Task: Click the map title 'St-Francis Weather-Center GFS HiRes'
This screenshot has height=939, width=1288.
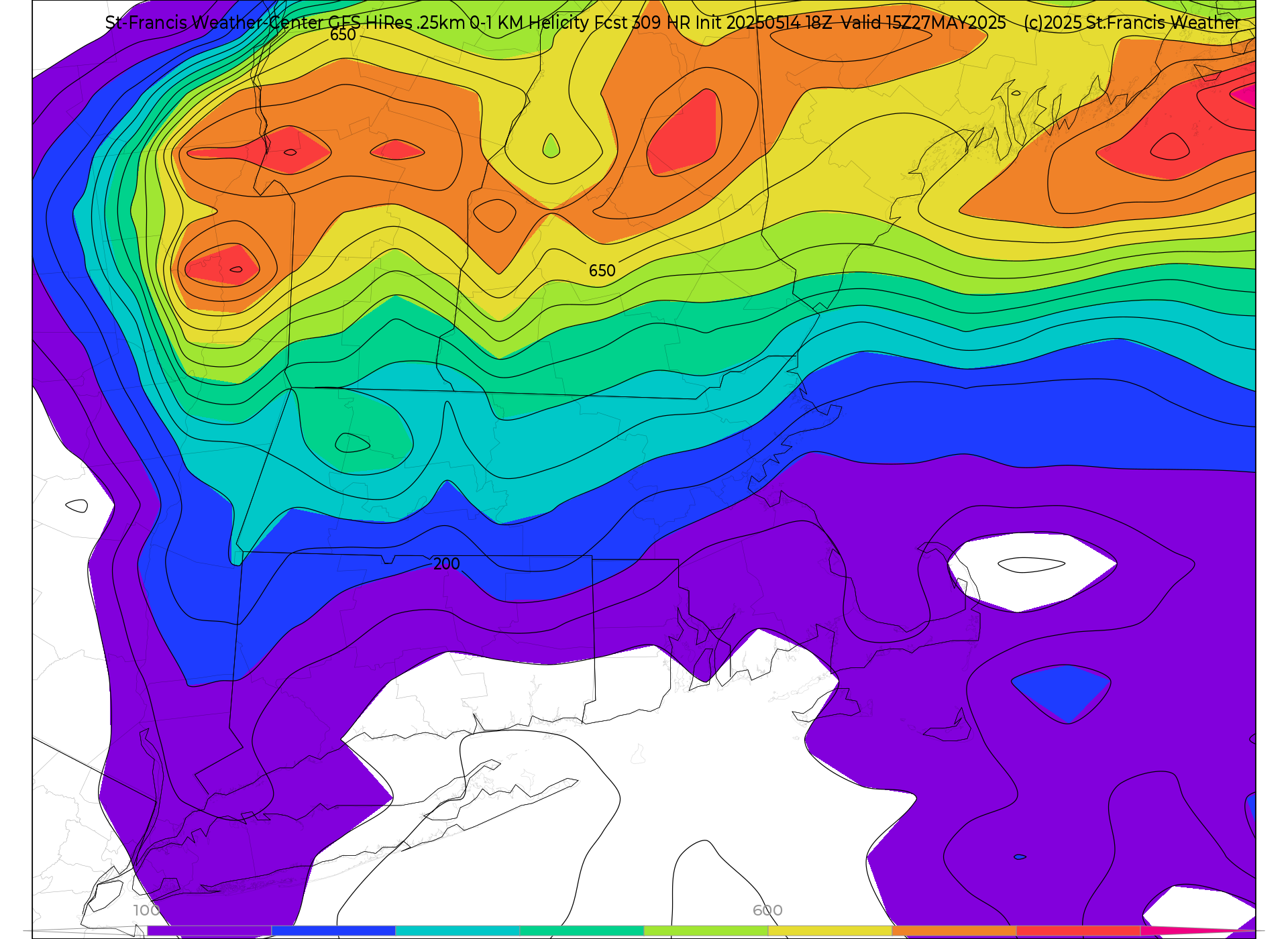Action: pos(259,23)
